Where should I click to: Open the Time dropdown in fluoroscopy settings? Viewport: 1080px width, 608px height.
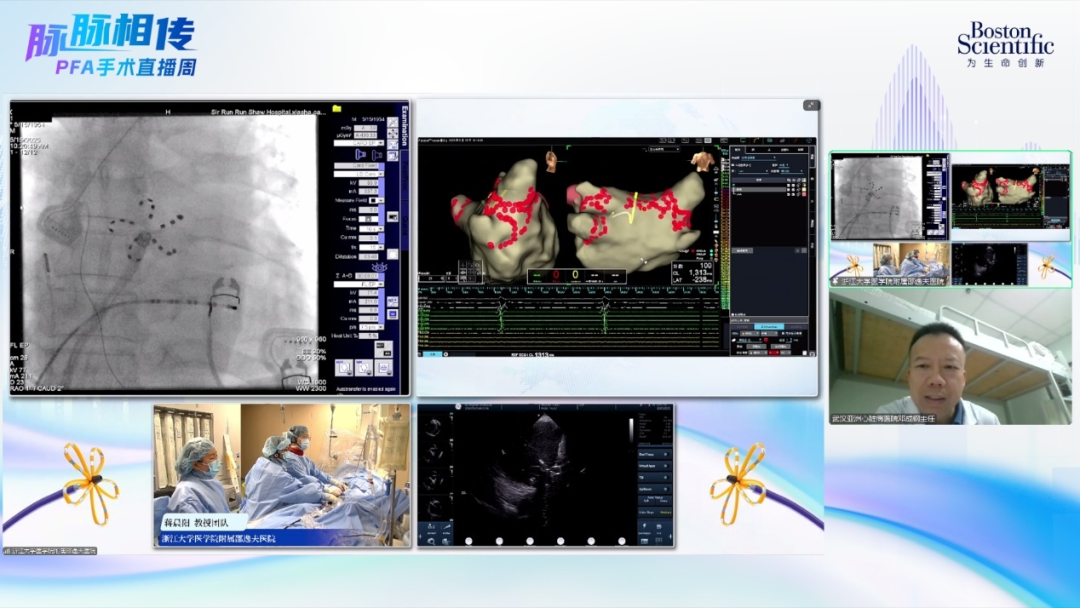coord(372,228)
